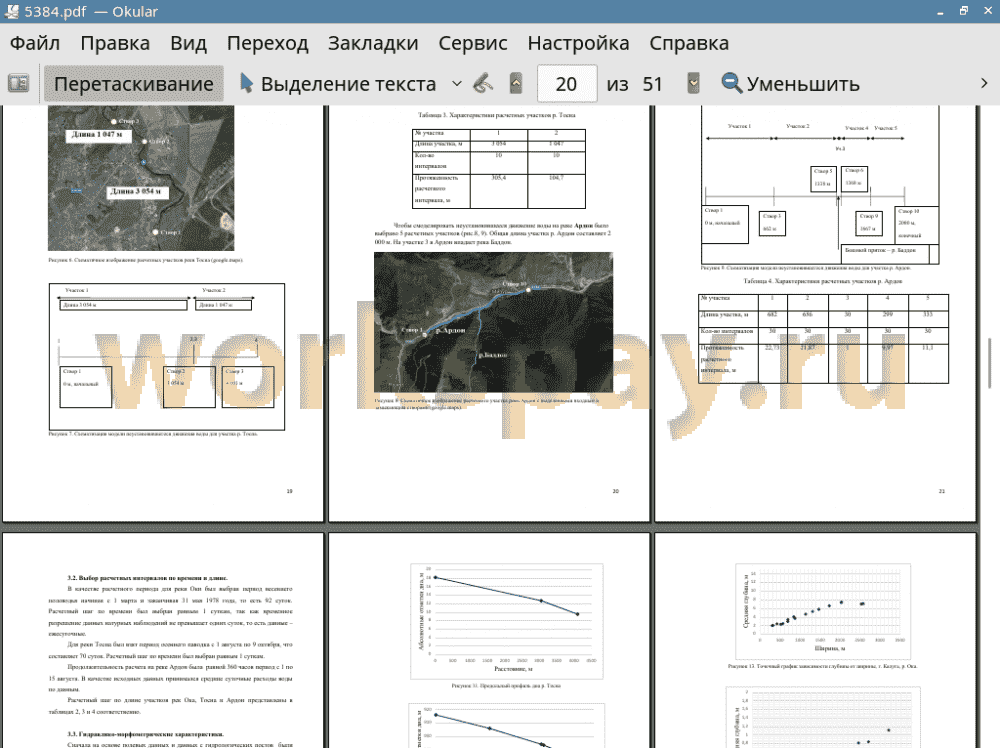The width and height of the screenshot is (1000, 748).
Task: Open the Закладки menu
Action: pyautogui.click(x=373, y=43)
